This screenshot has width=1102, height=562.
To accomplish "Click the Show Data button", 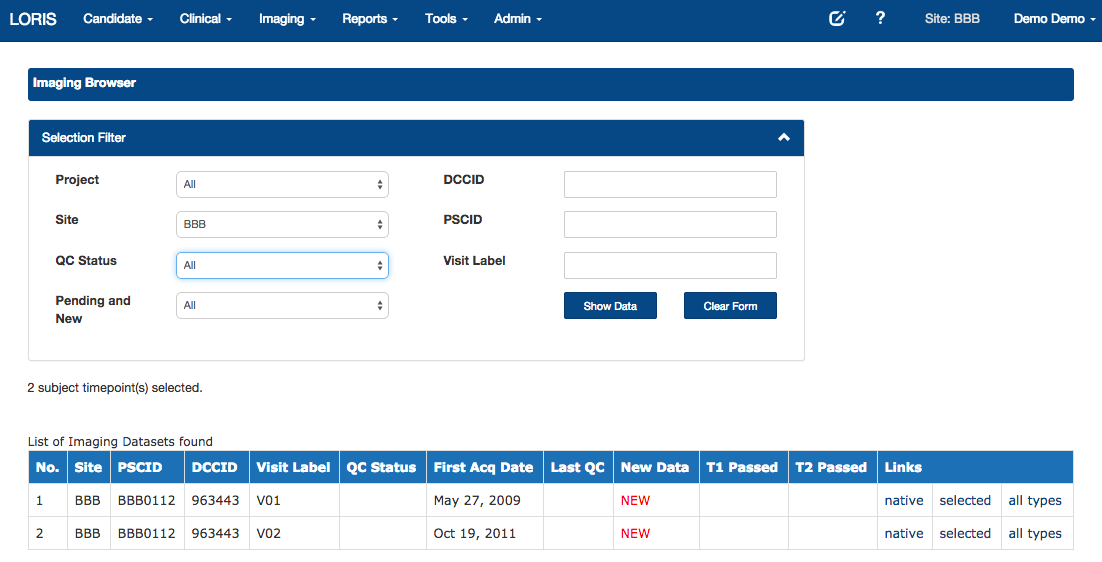I will point(610,306).
